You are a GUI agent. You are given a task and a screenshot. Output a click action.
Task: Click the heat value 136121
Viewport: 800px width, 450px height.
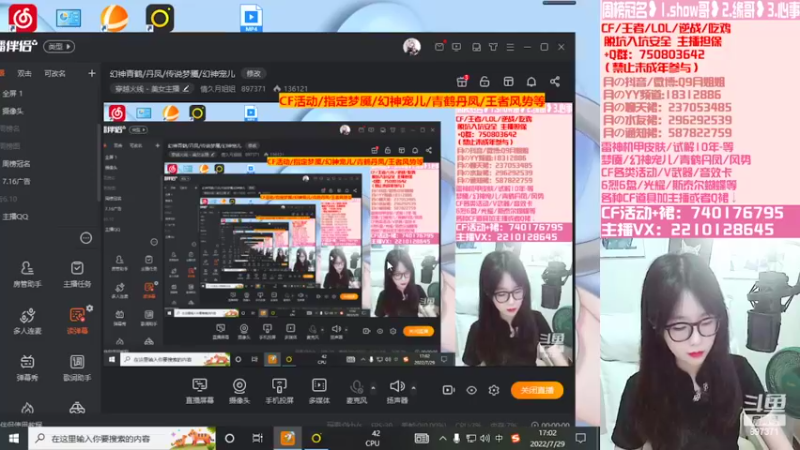coord(295,89)
